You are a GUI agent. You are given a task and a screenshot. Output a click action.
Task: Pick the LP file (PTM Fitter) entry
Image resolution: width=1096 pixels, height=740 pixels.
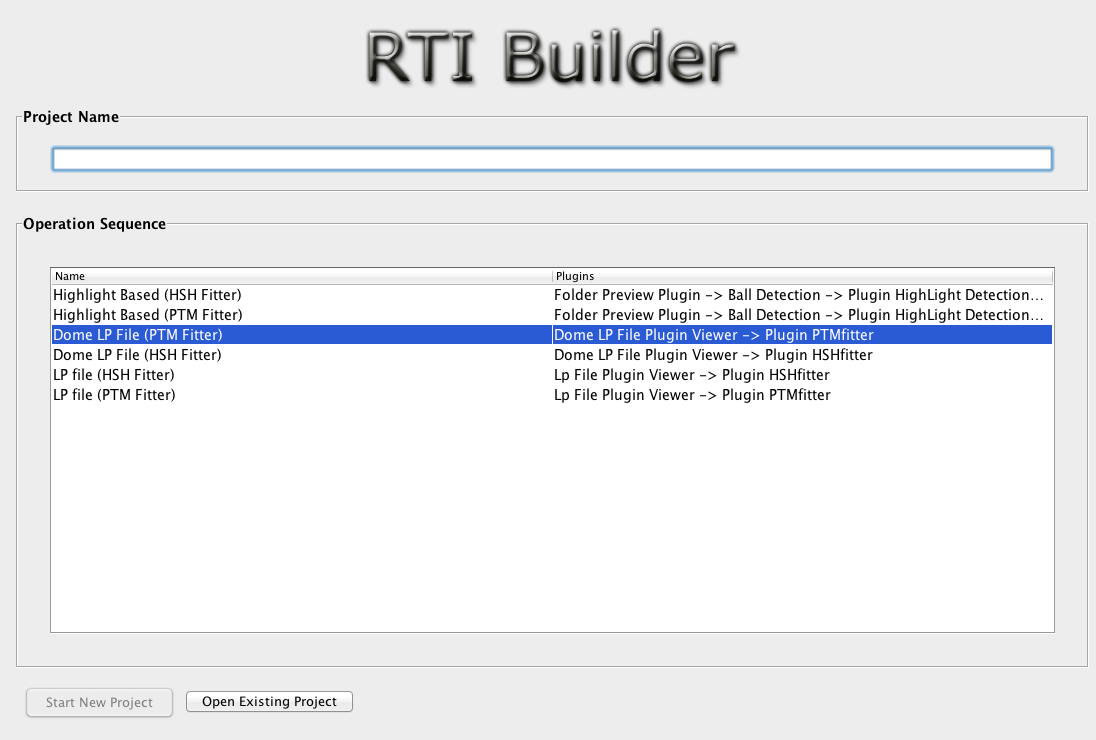click(114, 395)
